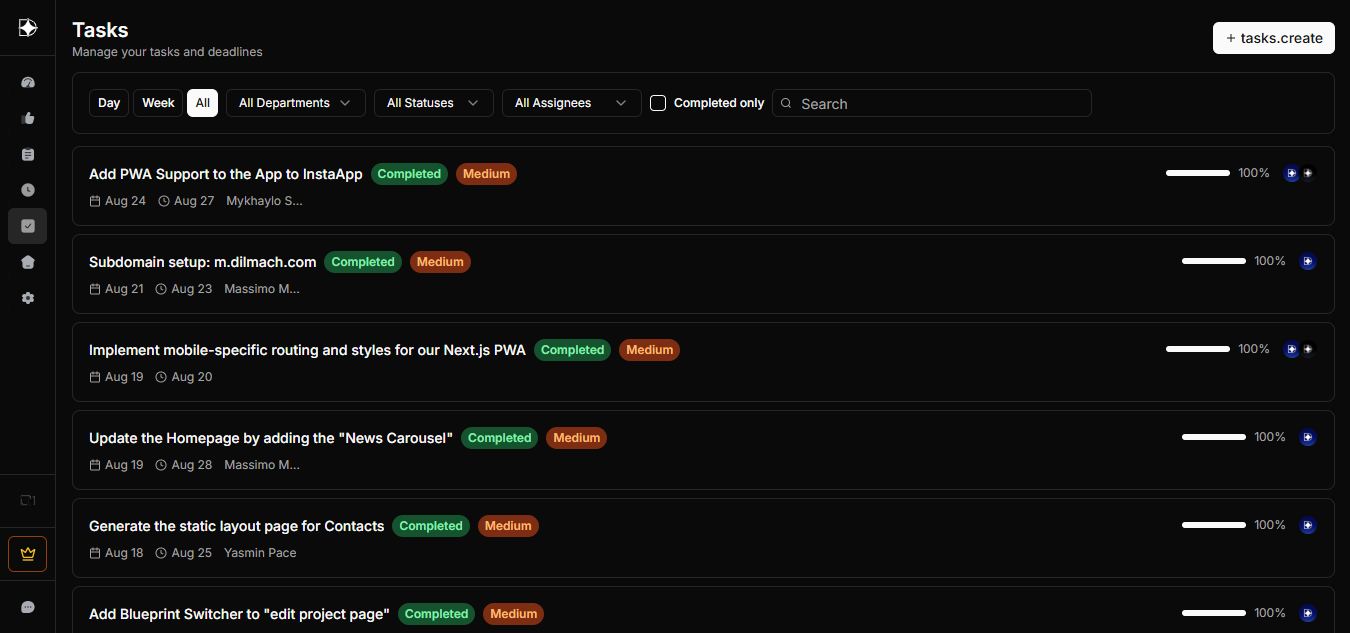Click Completed badge on News Carousel task

point(499,438)
